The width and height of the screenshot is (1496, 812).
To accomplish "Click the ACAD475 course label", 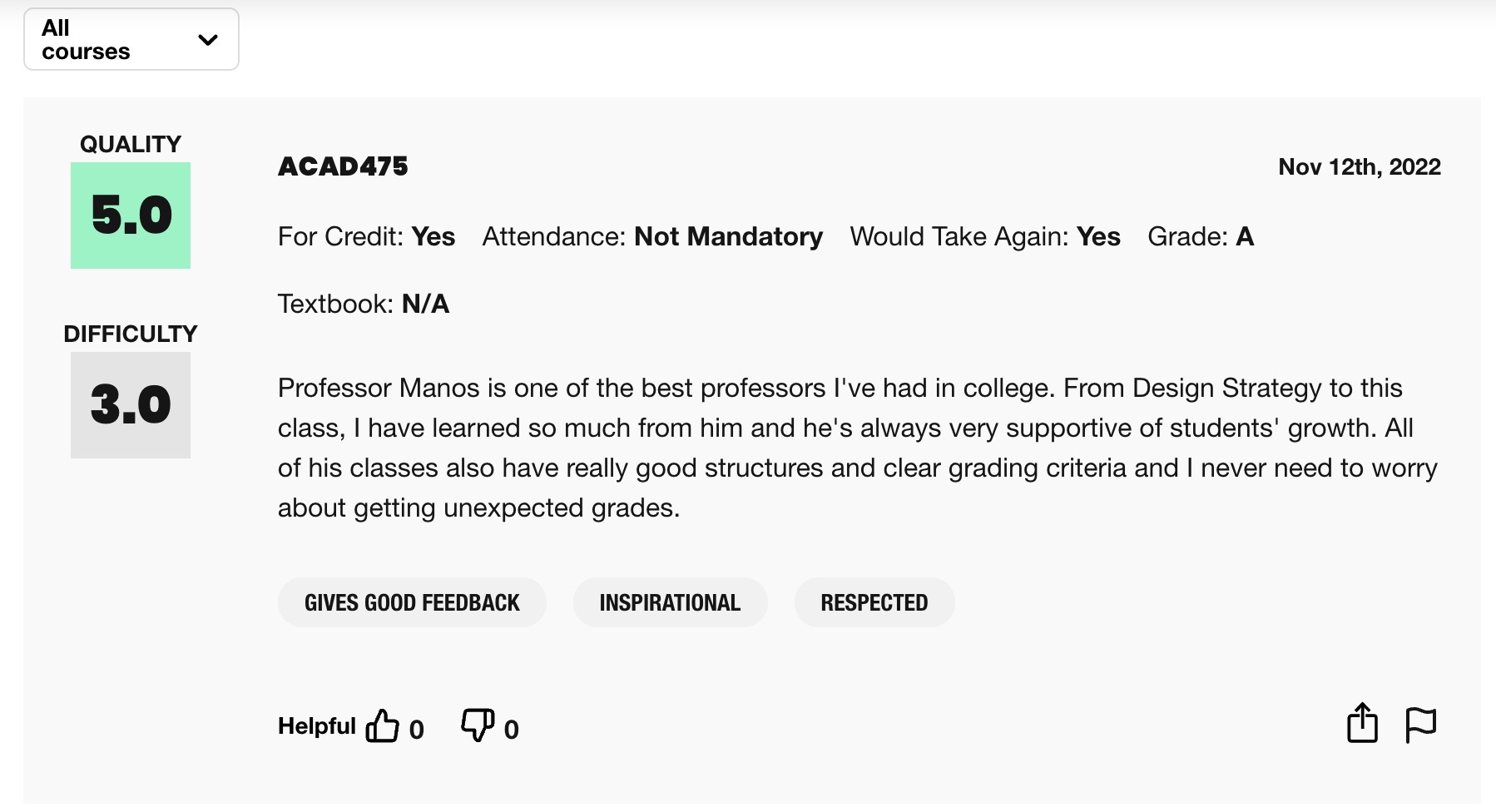I will coord(343,166).
